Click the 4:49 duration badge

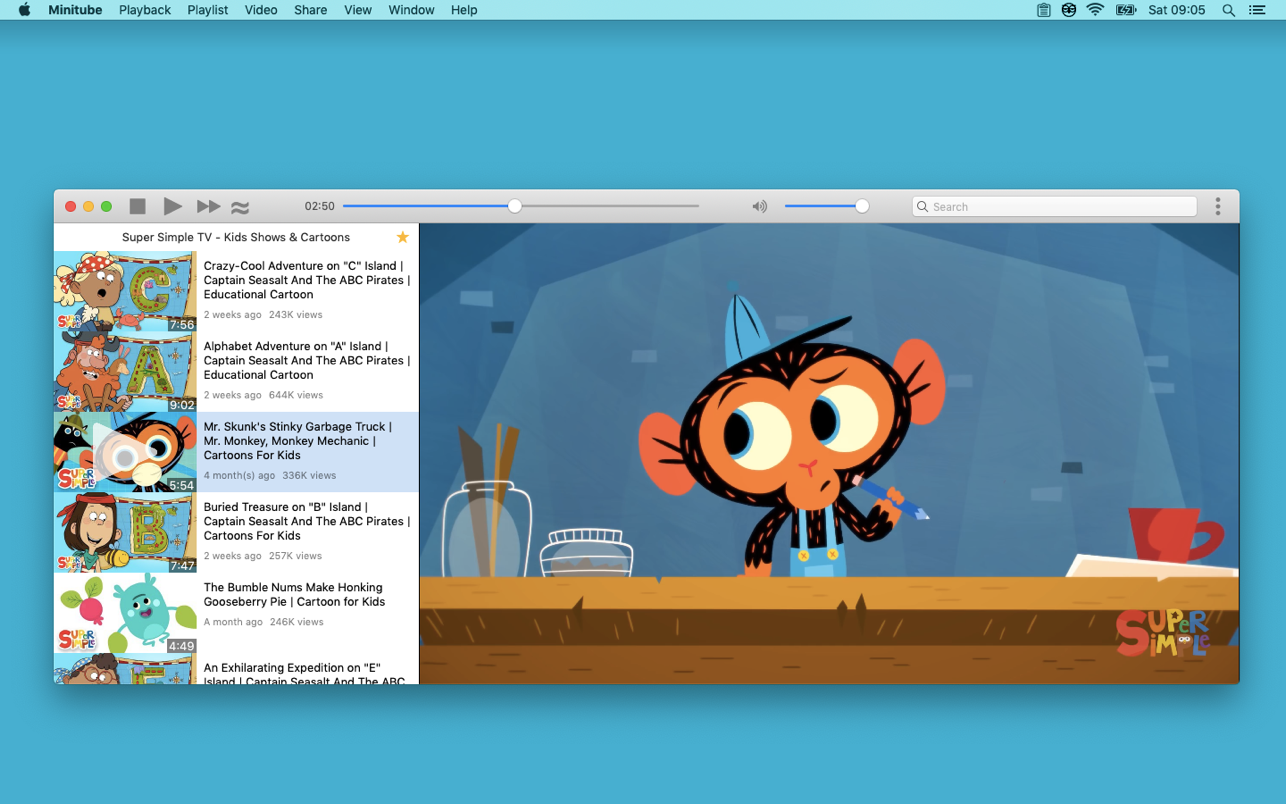pyautogui.click(x=182, y=646)
